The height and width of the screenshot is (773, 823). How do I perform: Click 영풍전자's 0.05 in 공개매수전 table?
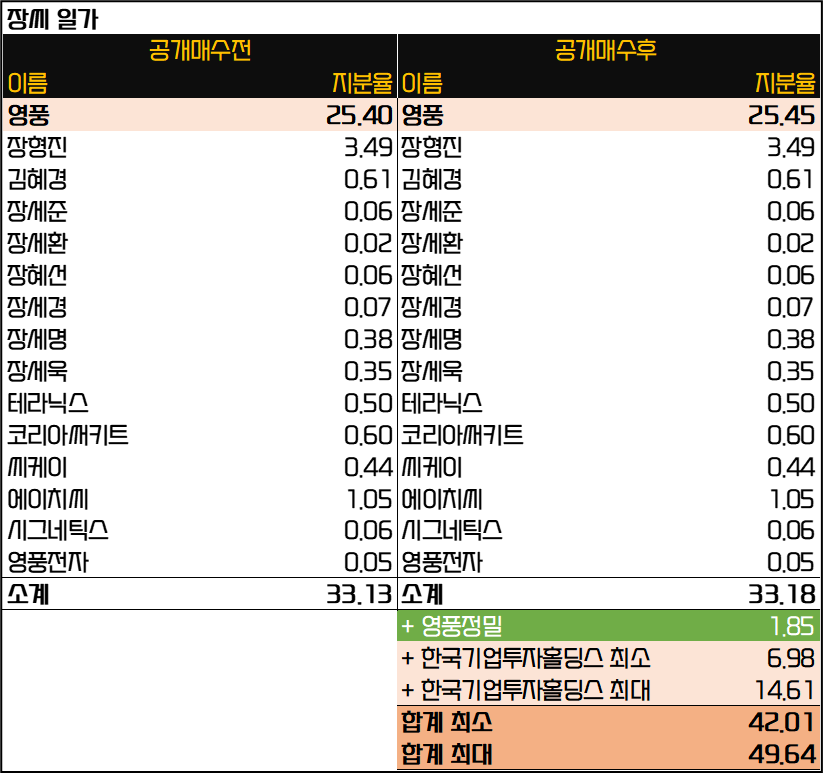click(x=368, y=563)
